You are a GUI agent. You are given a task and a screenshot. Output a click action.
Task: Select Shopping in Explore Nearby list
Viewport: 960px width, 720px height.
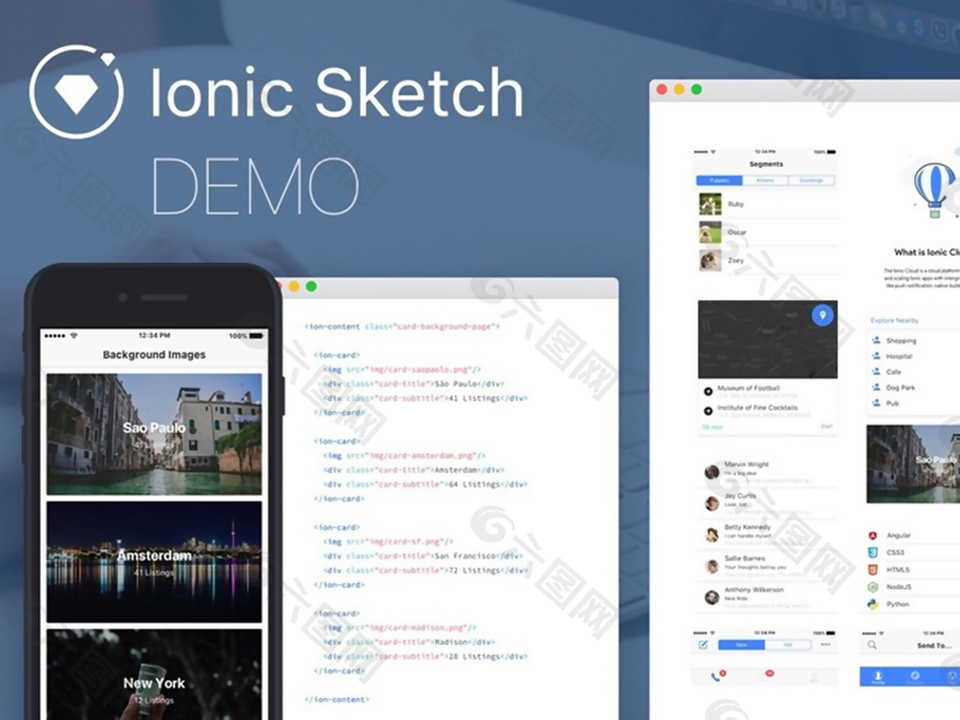click(x=900, y=341)
